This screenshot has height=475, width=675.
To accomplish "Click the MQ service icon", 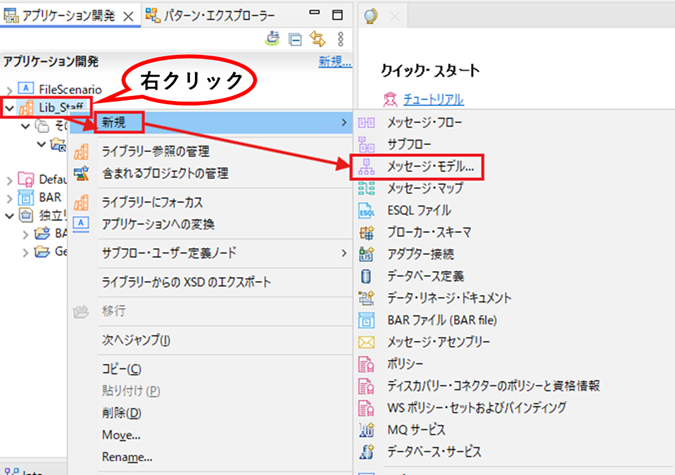I will (x=366, y=430).
